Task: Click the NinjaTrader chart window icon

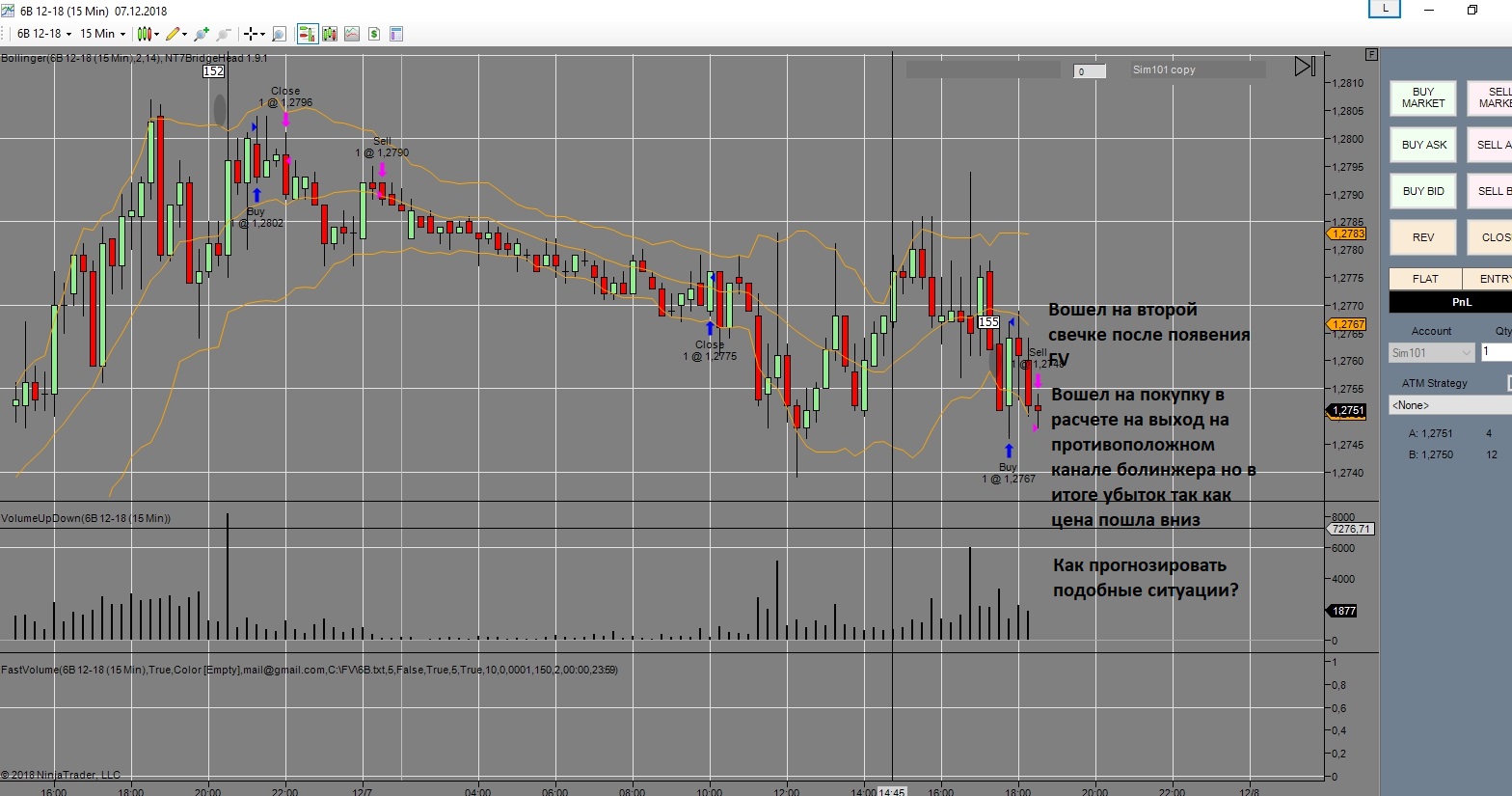Action: (8, 11)
